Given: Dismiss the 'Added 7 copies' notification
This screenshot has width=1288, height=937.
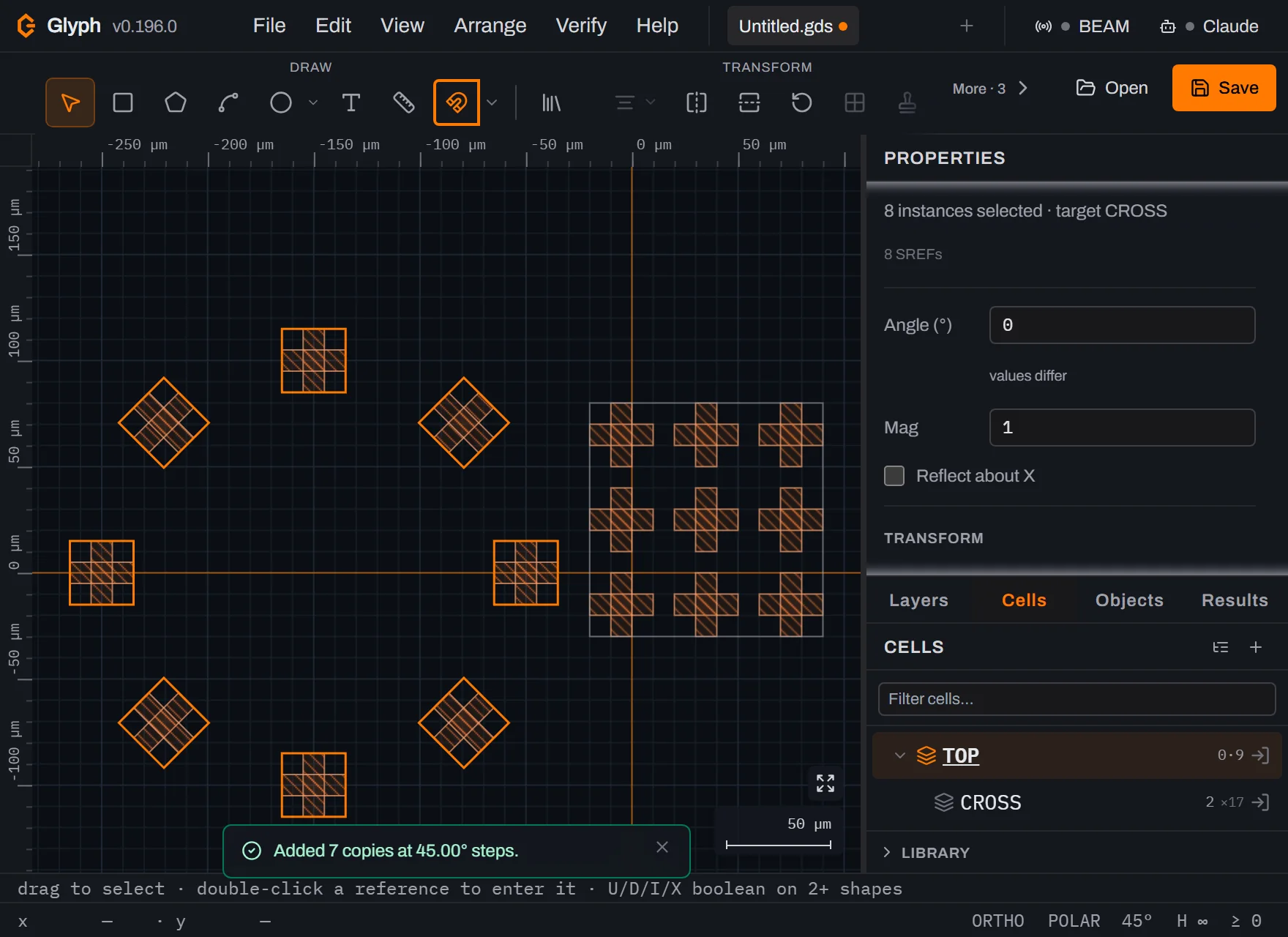Looking at the screenshot, I should click(662, 847).
